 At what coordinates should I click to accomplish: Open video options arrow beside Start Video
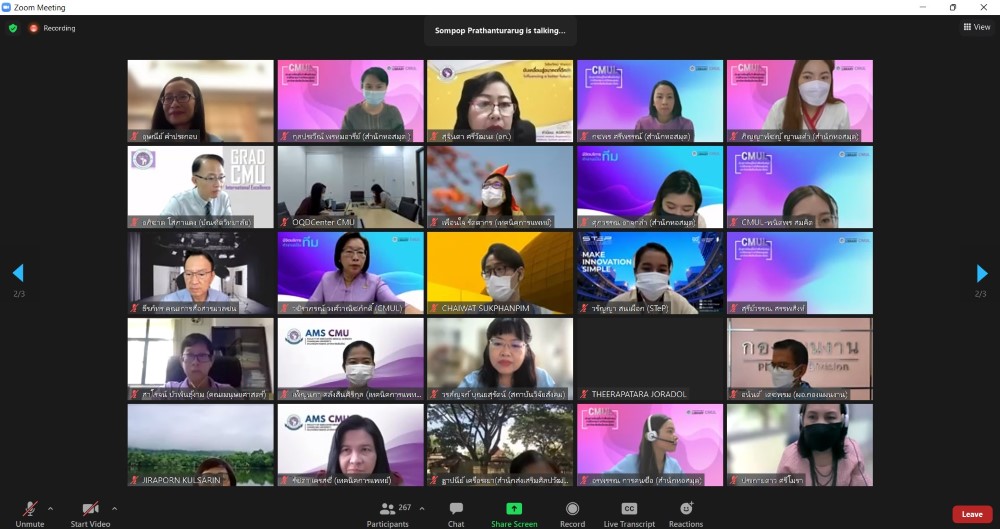tap(114, 508)
